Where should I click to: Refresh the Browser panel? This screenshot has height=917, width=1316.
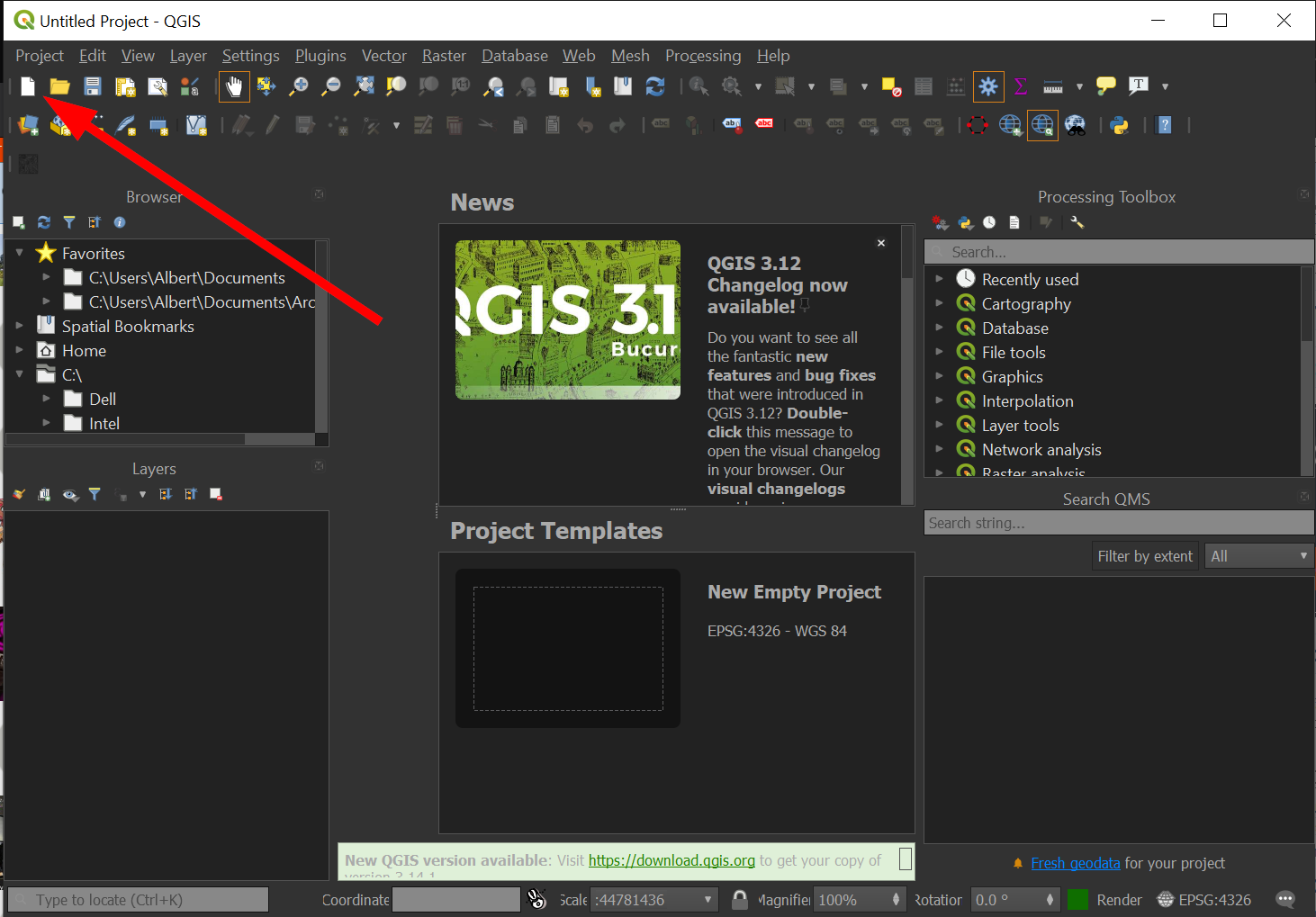tap(44, 222)
